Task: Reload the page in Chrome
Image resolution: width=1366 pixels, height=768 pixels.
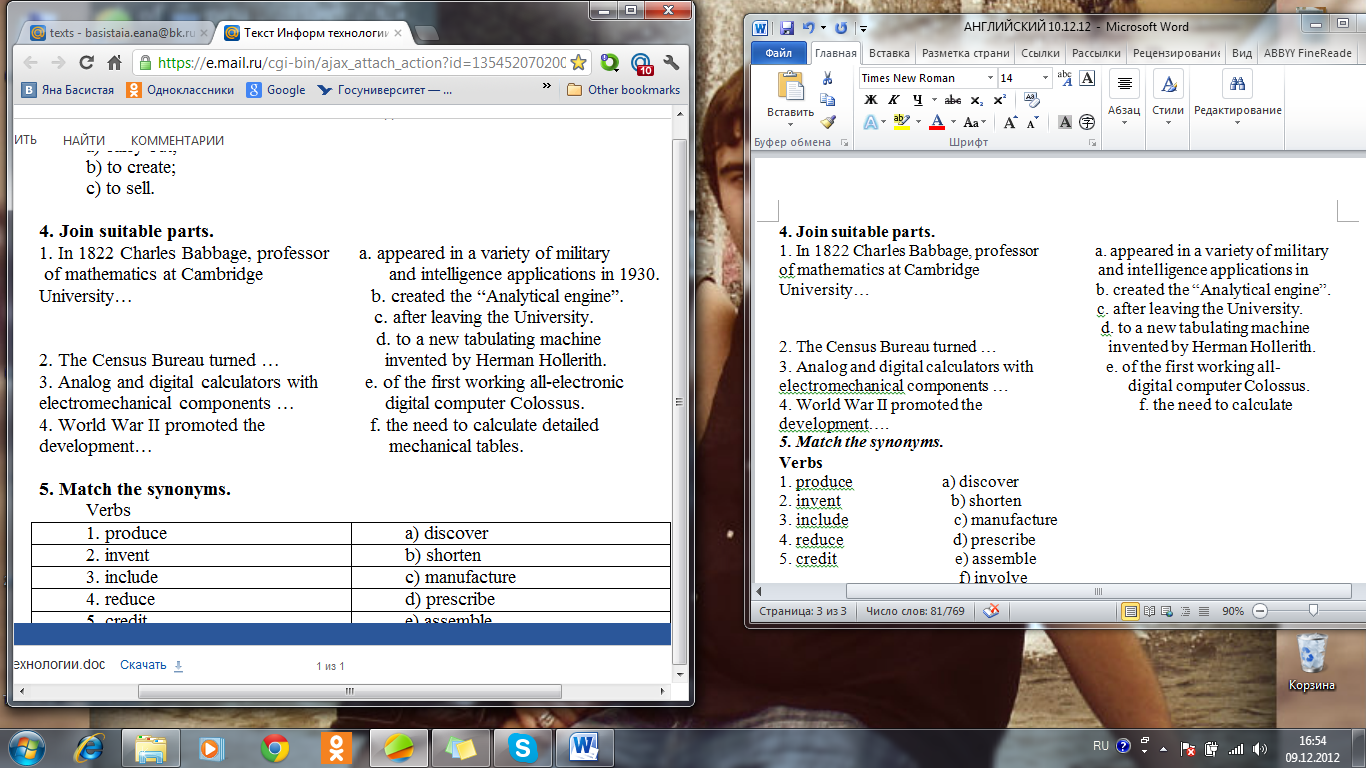Action: pos(86,62)
